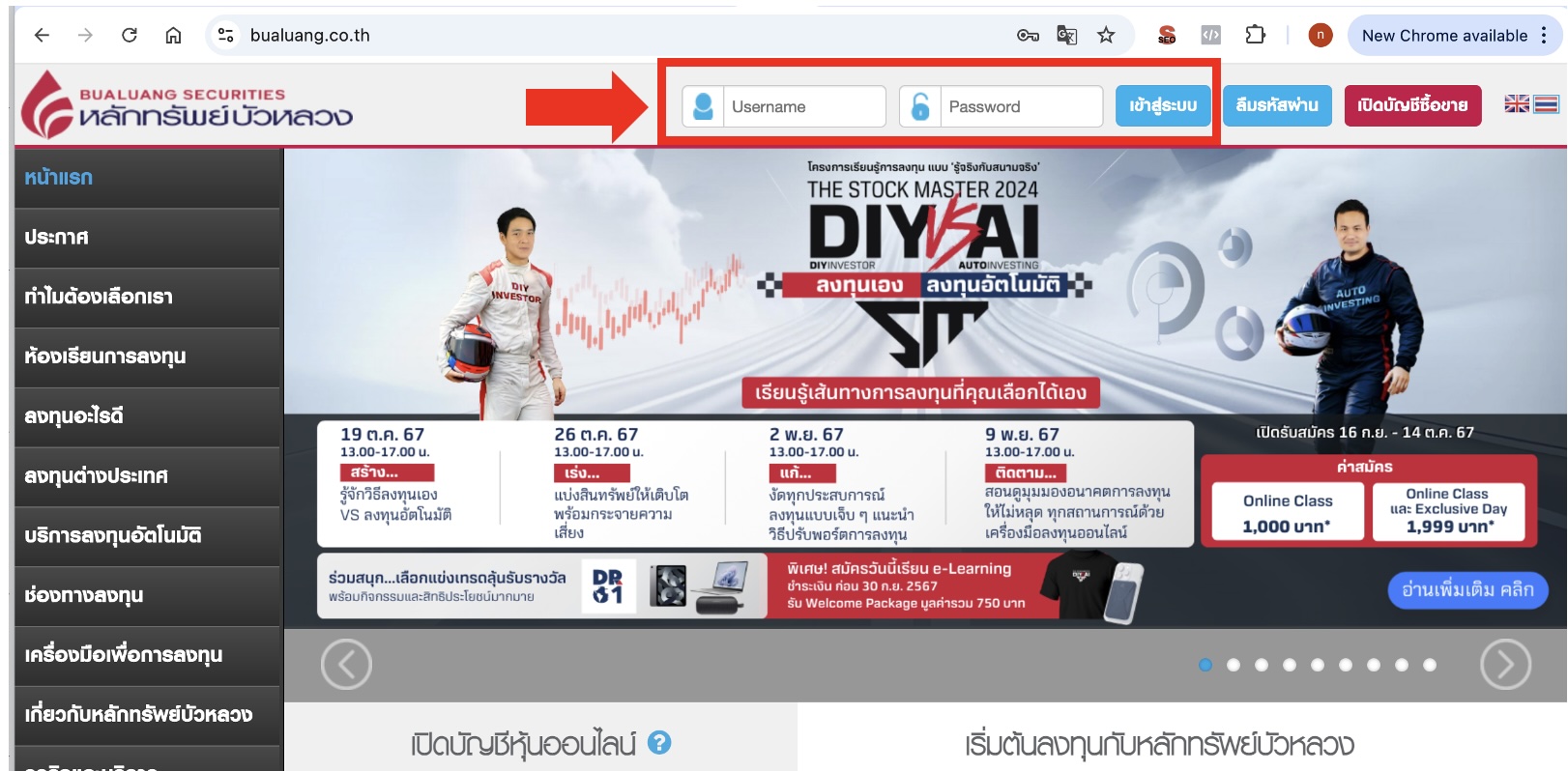Switch language to Thai flag
This screenshot has height=771, width=1568.
click(1546, 103)
